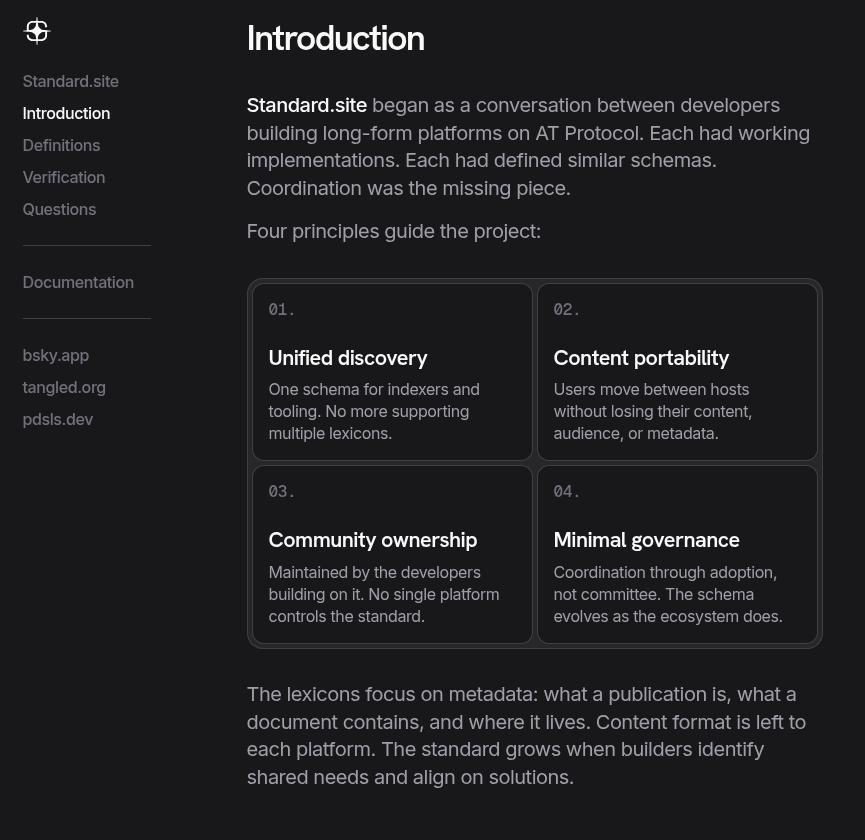Click the 02. number label
865x840 pixels.
[x=566, y=310]
